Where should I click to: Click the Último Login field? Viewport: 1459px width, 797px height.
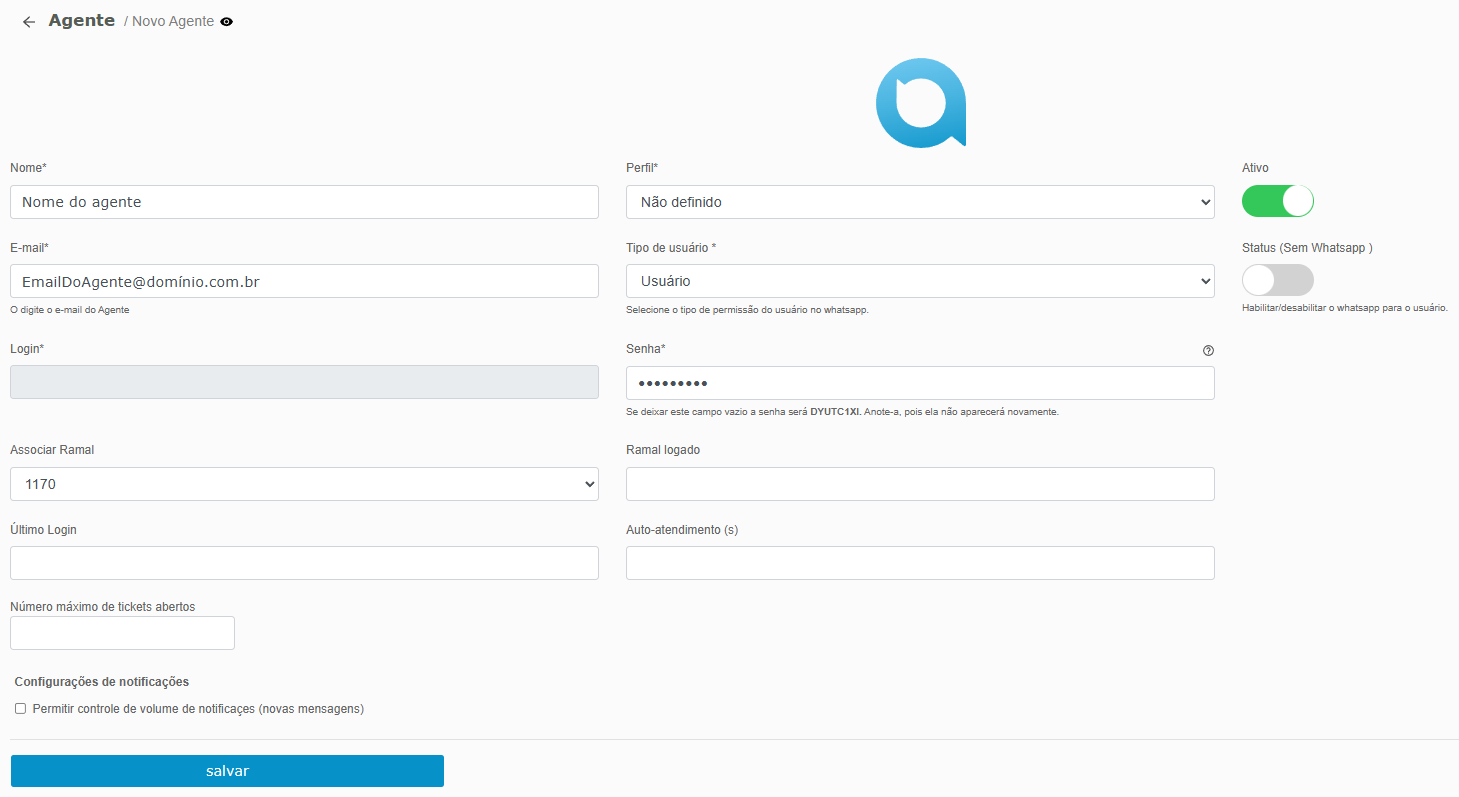point(304,563)
